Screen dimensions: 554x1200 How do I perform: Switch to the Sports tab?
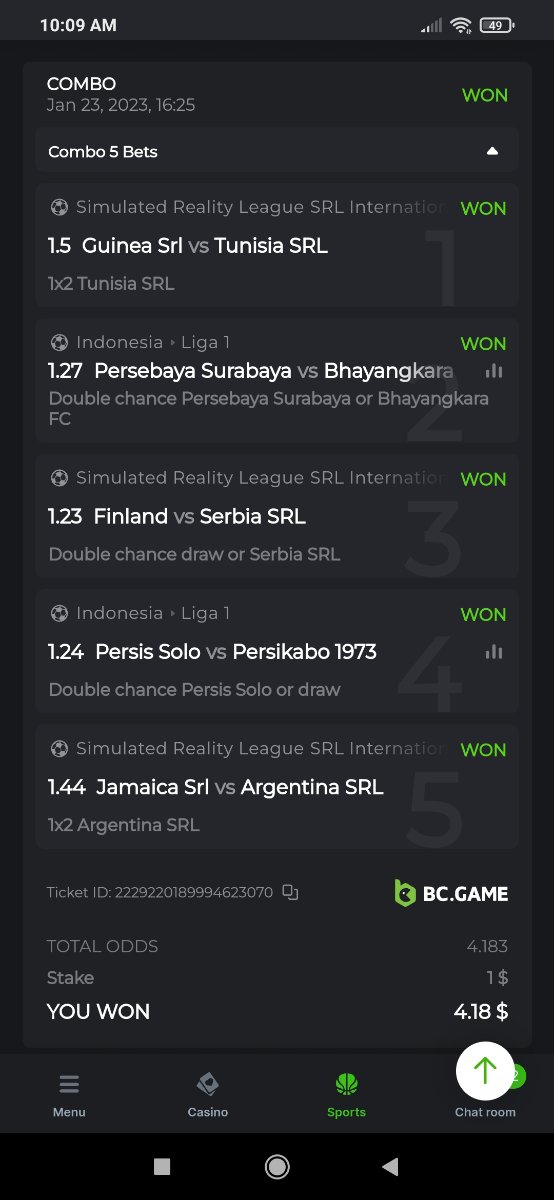click(347, 1095)
